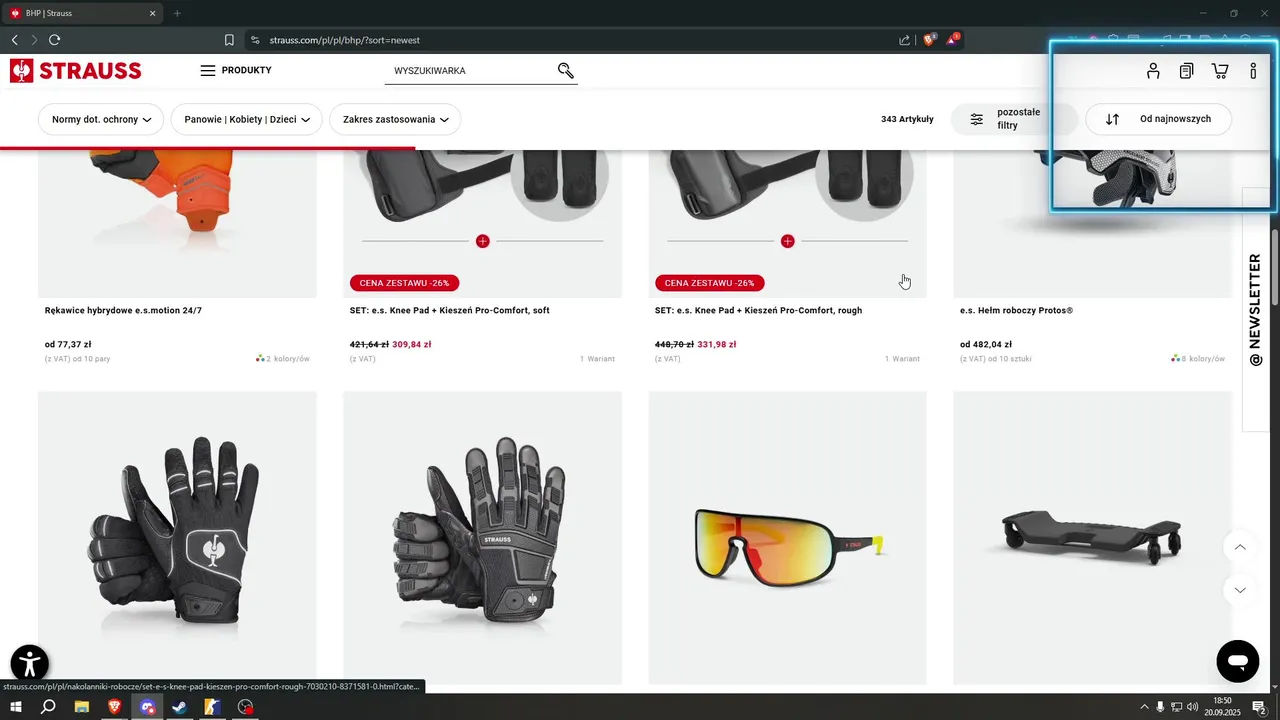
Task: Open the order list document icon
Action: (1186, 71)
